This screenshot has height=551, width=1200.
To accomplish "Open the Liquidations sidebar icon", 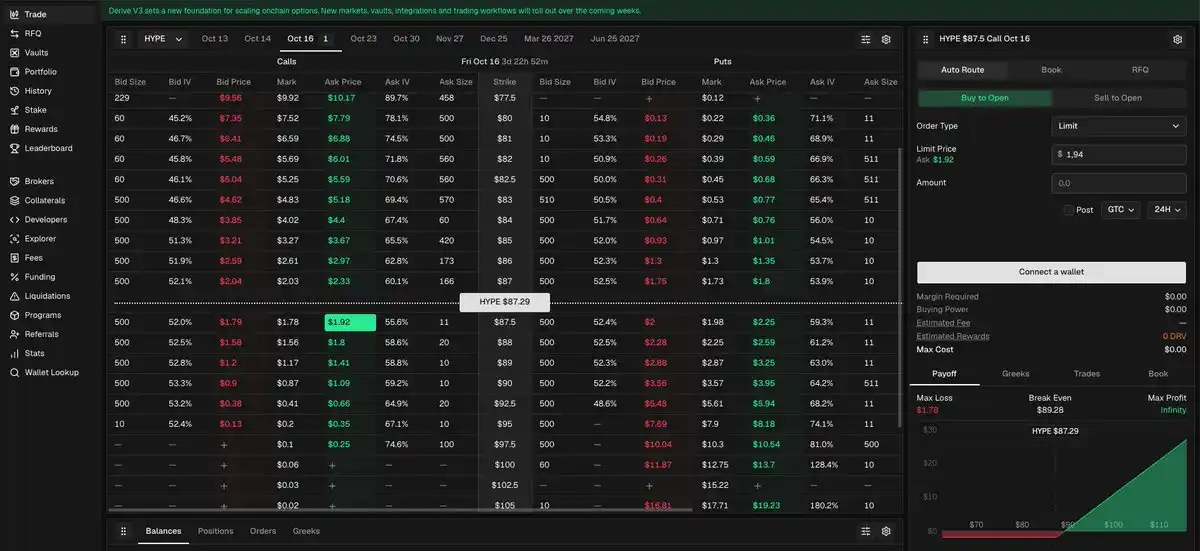I will point(14,296).
